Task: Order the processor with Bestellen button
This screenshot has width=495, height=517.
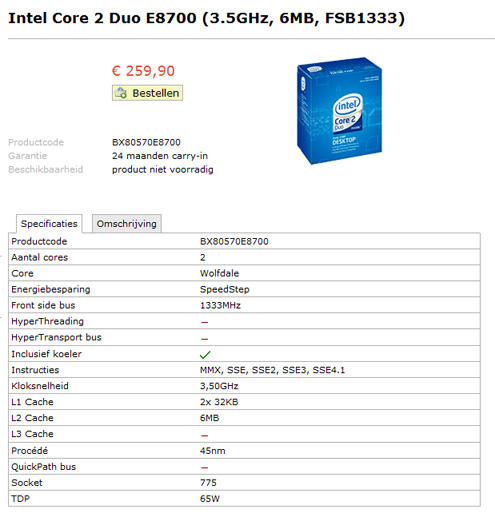Action: pos(147,93)
